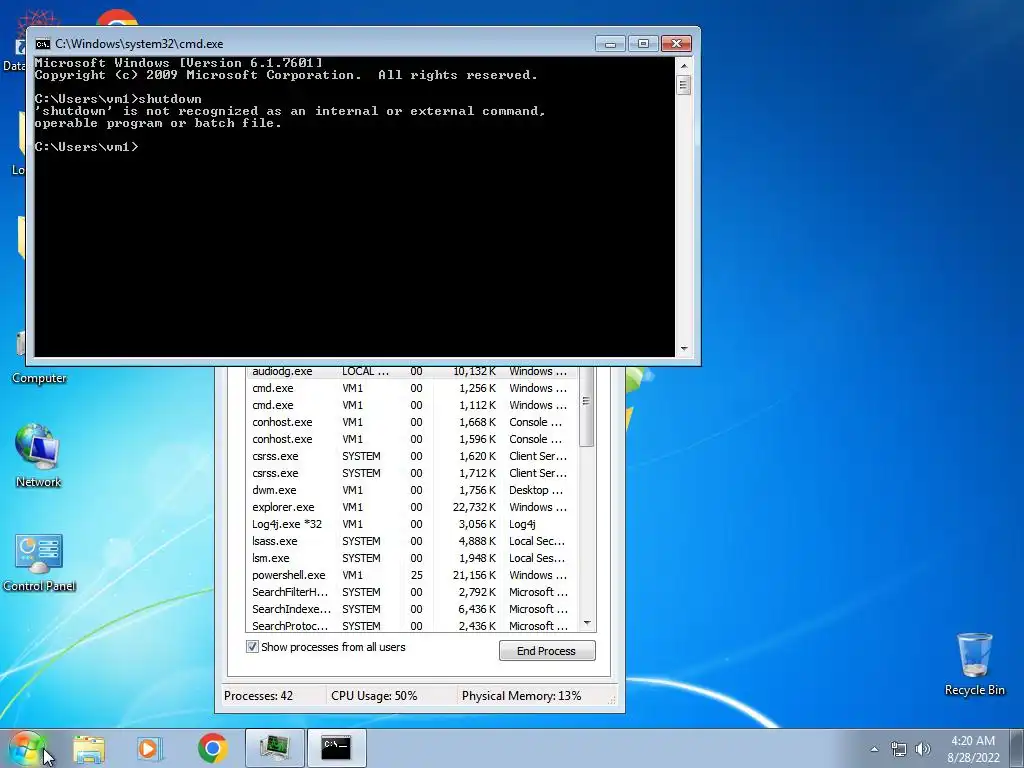Open Google Chrome from the taskbar
Image resolution: width=1024 pixels, height=768 pixels.
[212, 748]
